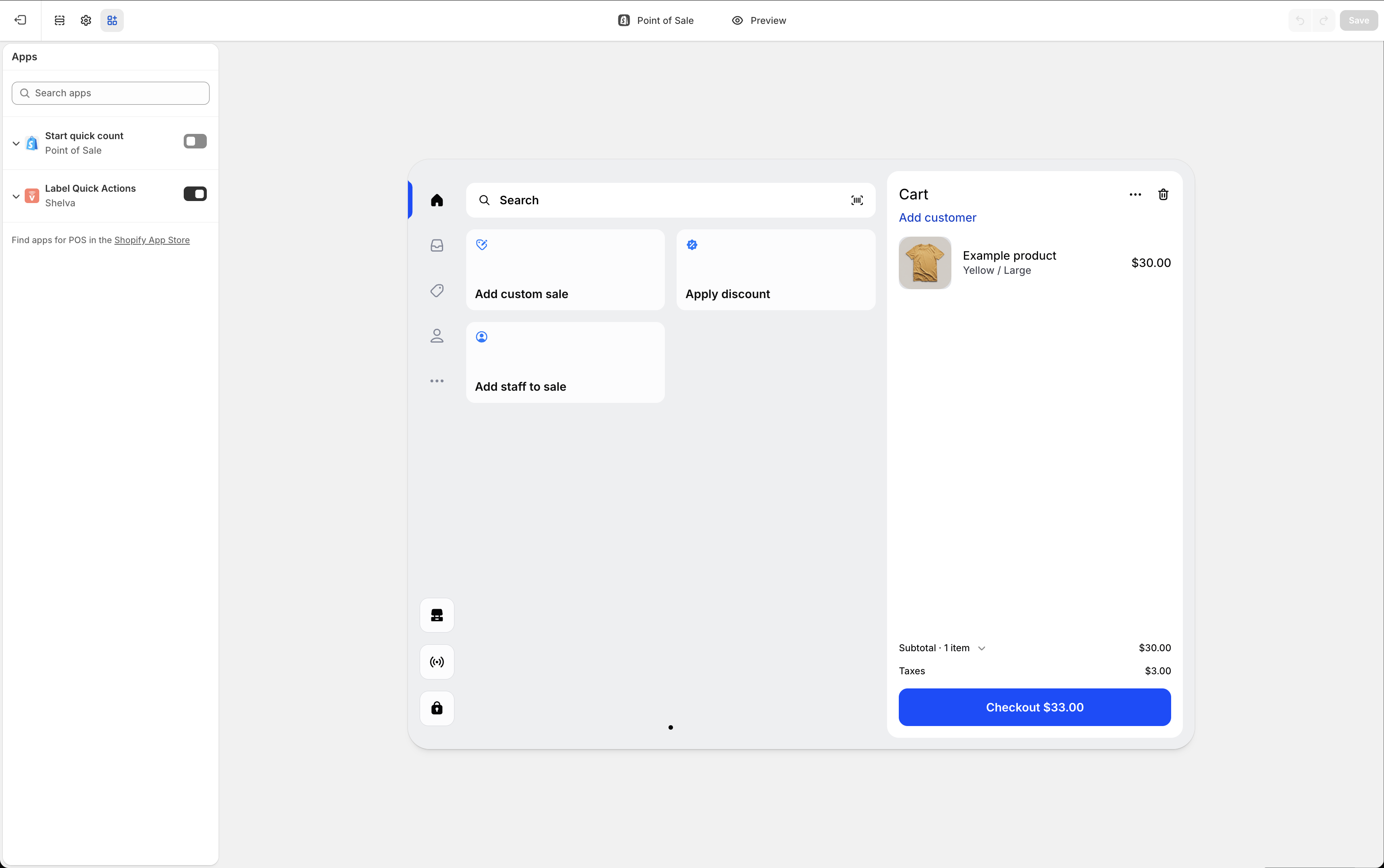
Task: Open the Shopify App Store link
Action: [x=152, y=240]
